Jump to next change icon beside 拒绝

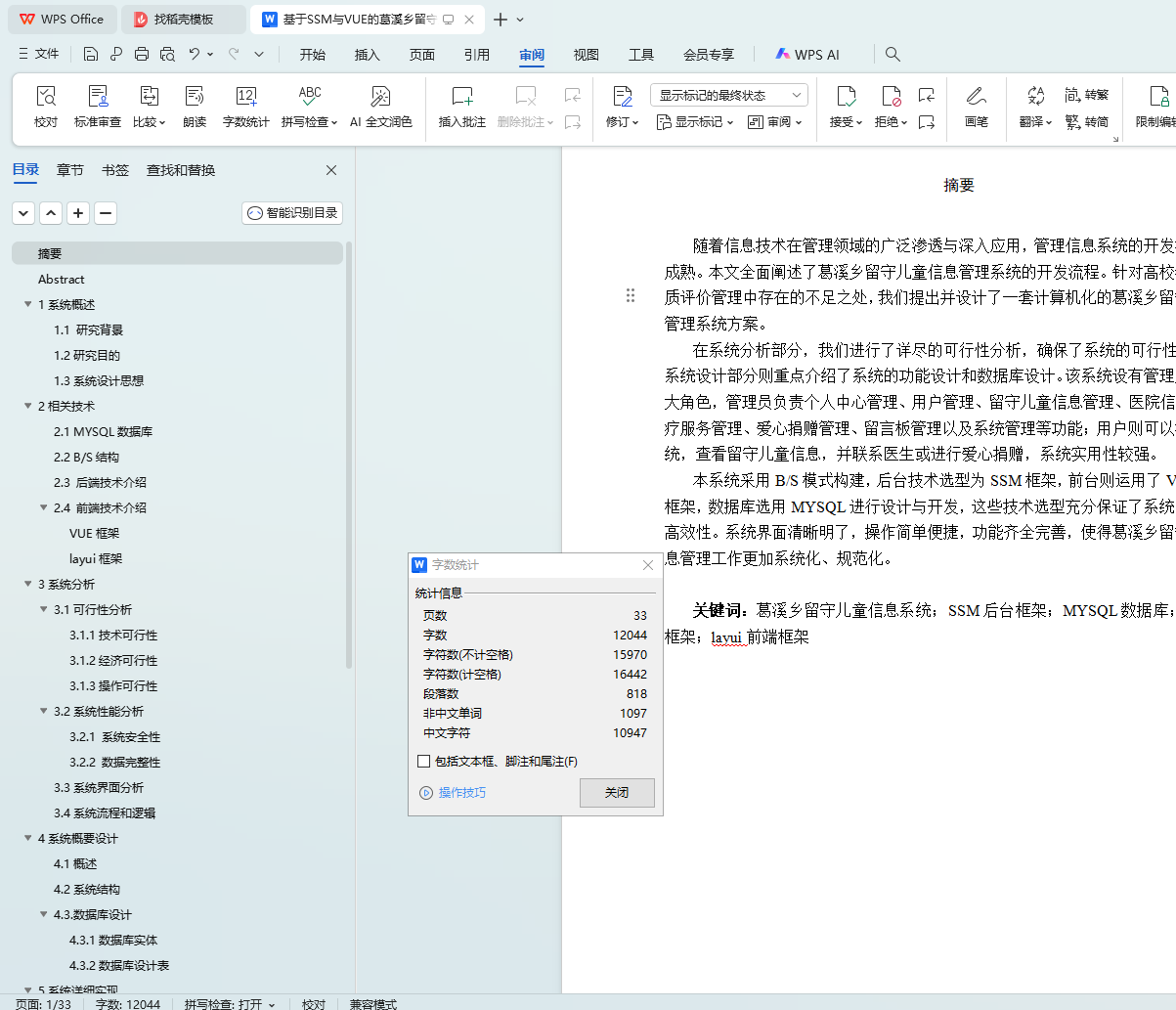pyautogui.click(x=927, y=122)
